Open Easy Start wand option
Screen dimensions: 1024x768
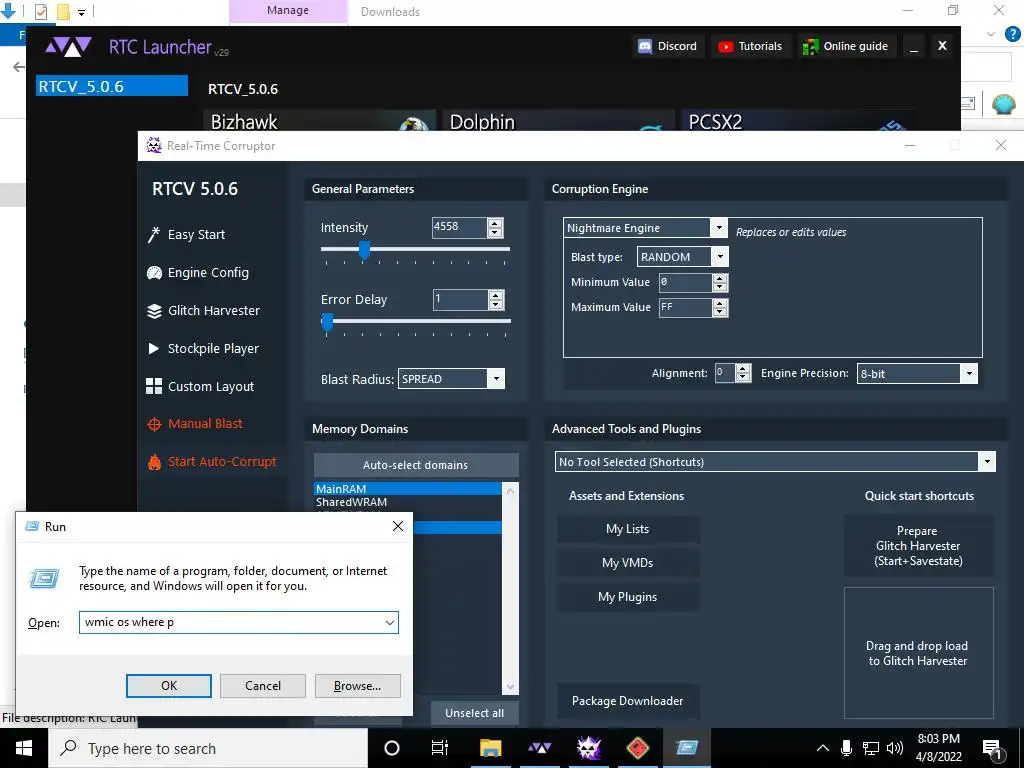pos(187,234)
